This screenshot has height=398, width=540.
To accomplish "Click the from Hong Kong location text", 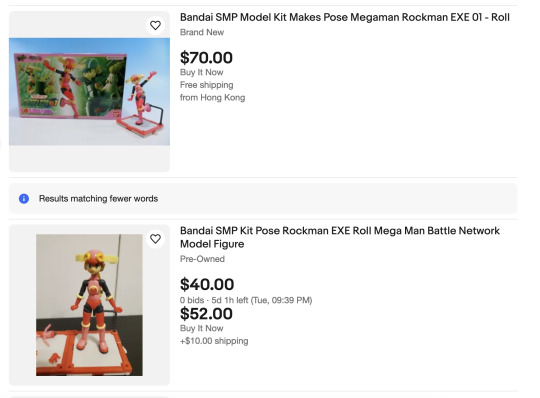I will (x=212, y=98).
